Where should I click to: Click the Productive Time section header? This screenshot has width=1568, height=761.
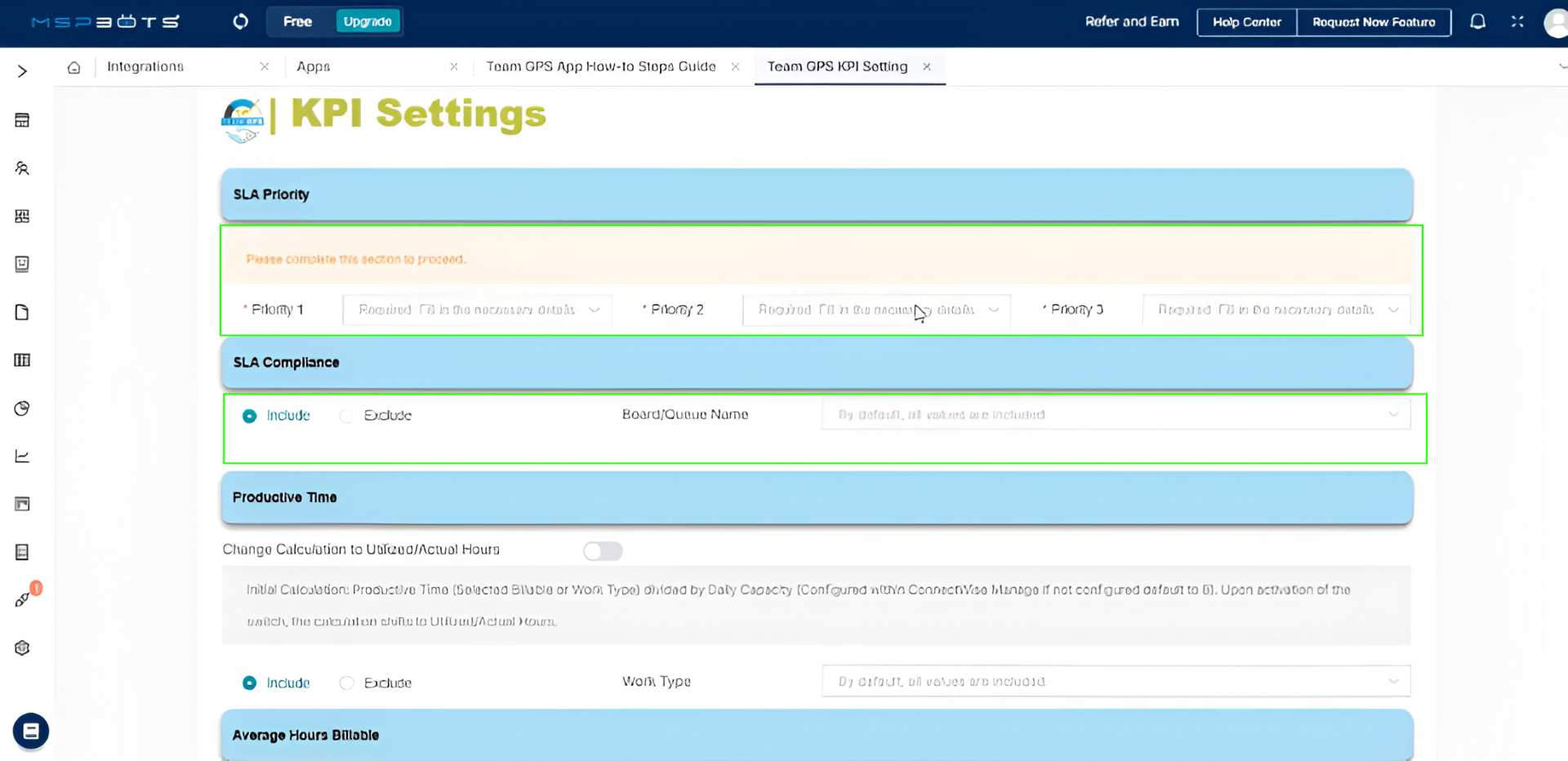[817, 497]
